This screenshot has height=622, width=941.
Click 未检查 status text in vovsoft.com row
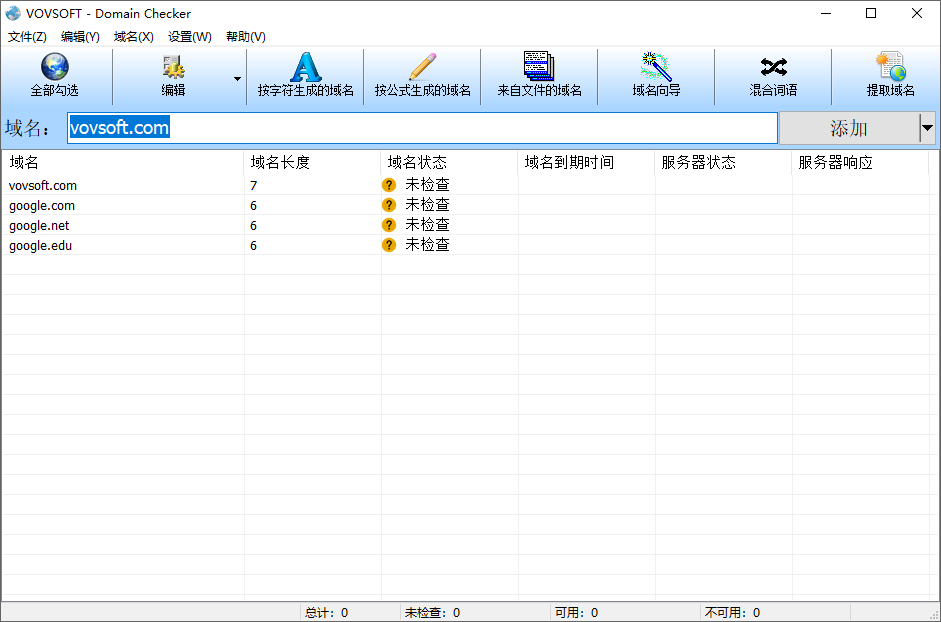[x=427, y=185]
